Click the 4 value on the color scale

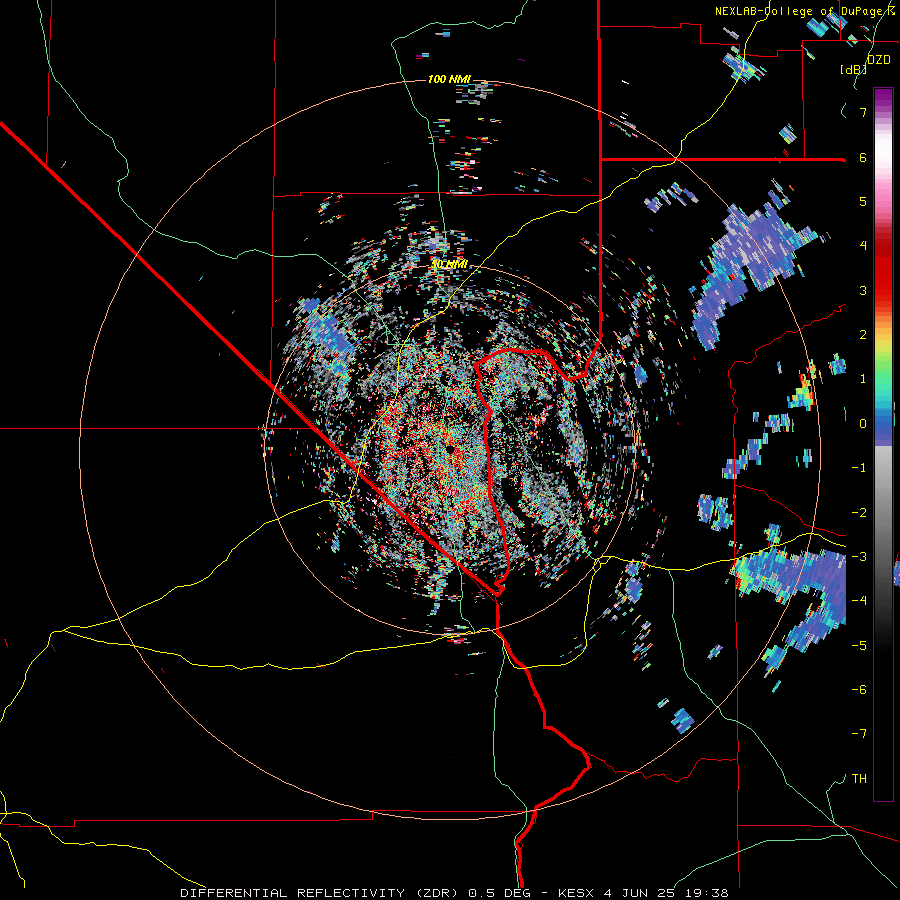coord(863,246)
